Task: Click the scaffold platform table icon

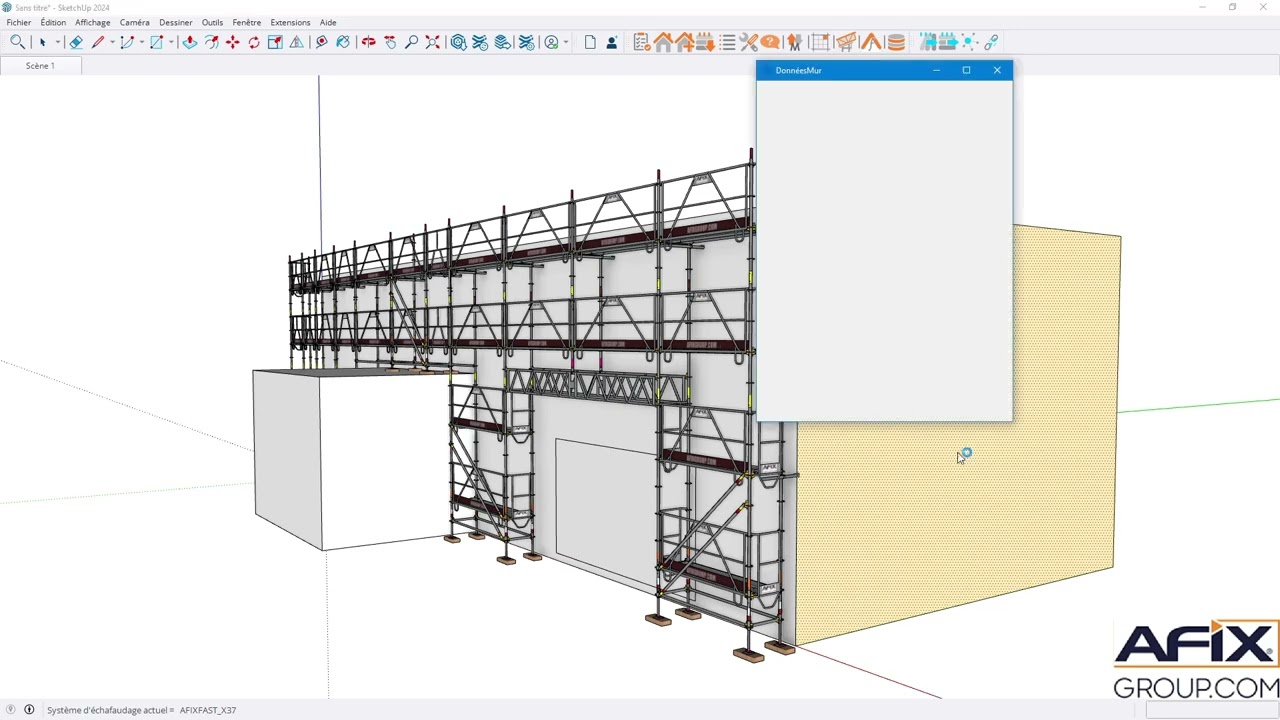Action: coord(845,42)
